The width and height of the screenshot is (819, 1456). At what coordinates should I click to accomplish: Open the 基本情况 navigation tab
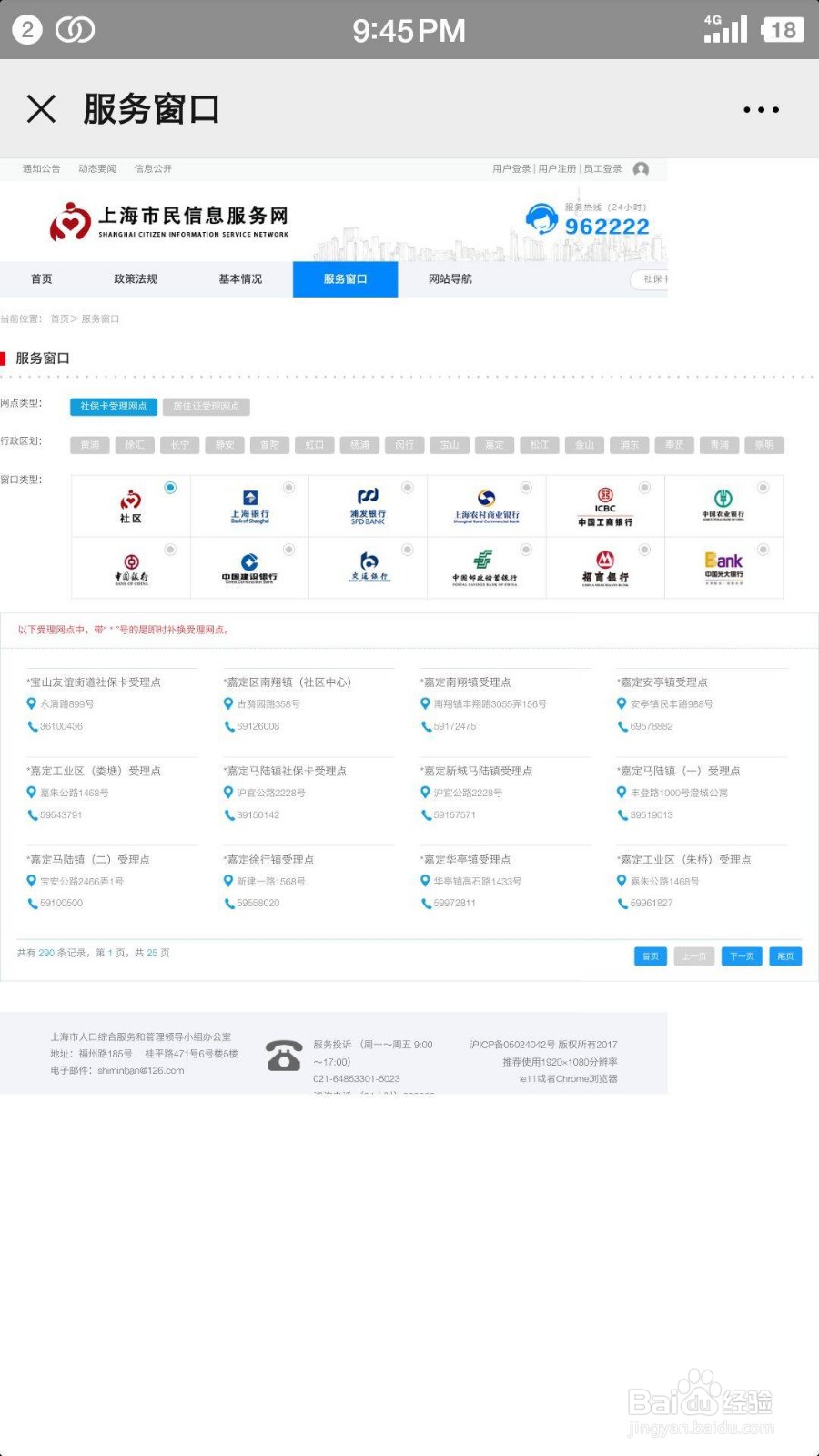240,279
